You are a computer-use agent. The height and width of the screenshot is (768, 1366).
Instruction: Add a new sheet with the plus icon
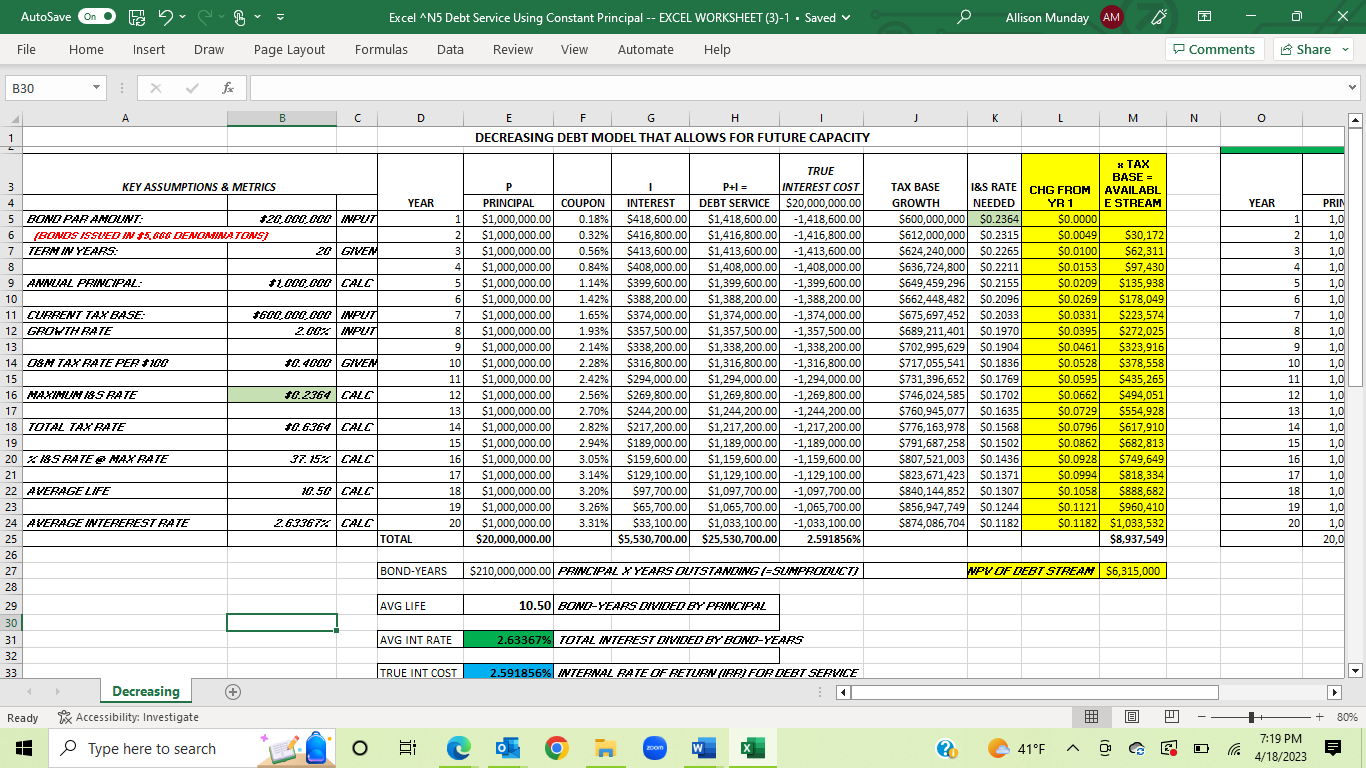coord(232,691)
